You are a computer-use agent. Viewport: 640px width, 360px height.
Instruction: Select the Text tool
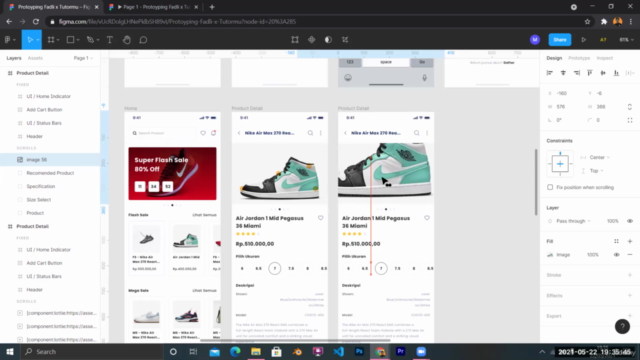point(110,40)
